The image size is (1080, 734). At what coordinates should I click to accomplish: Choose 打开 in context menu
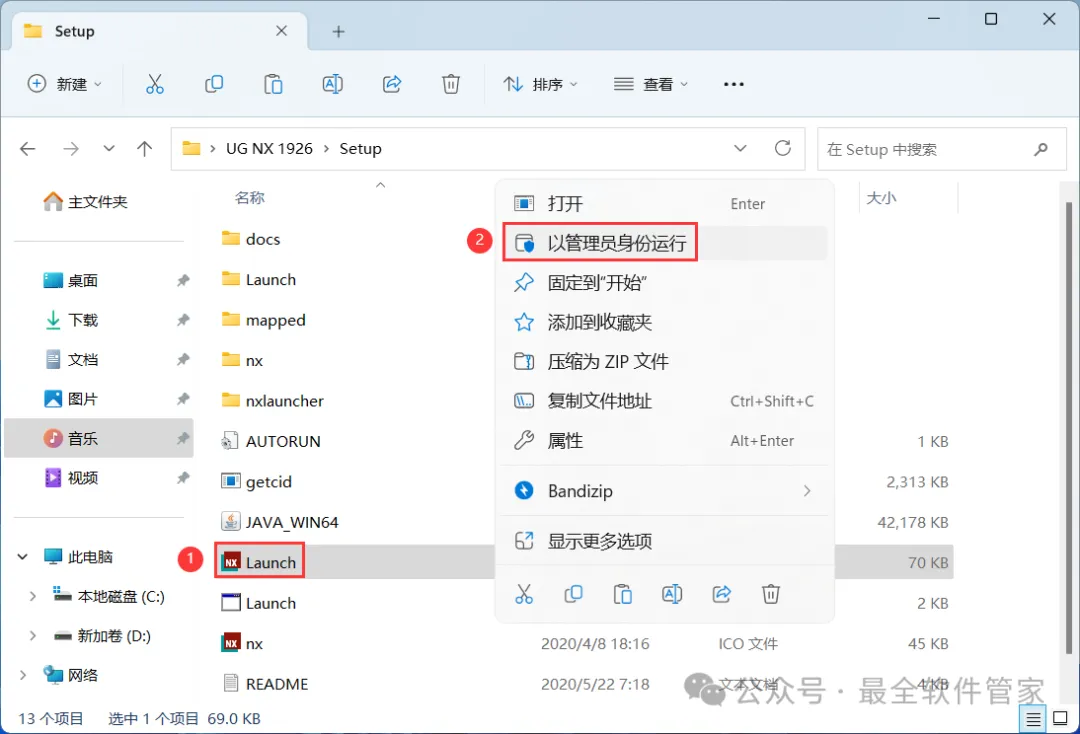tap(664, 204)
